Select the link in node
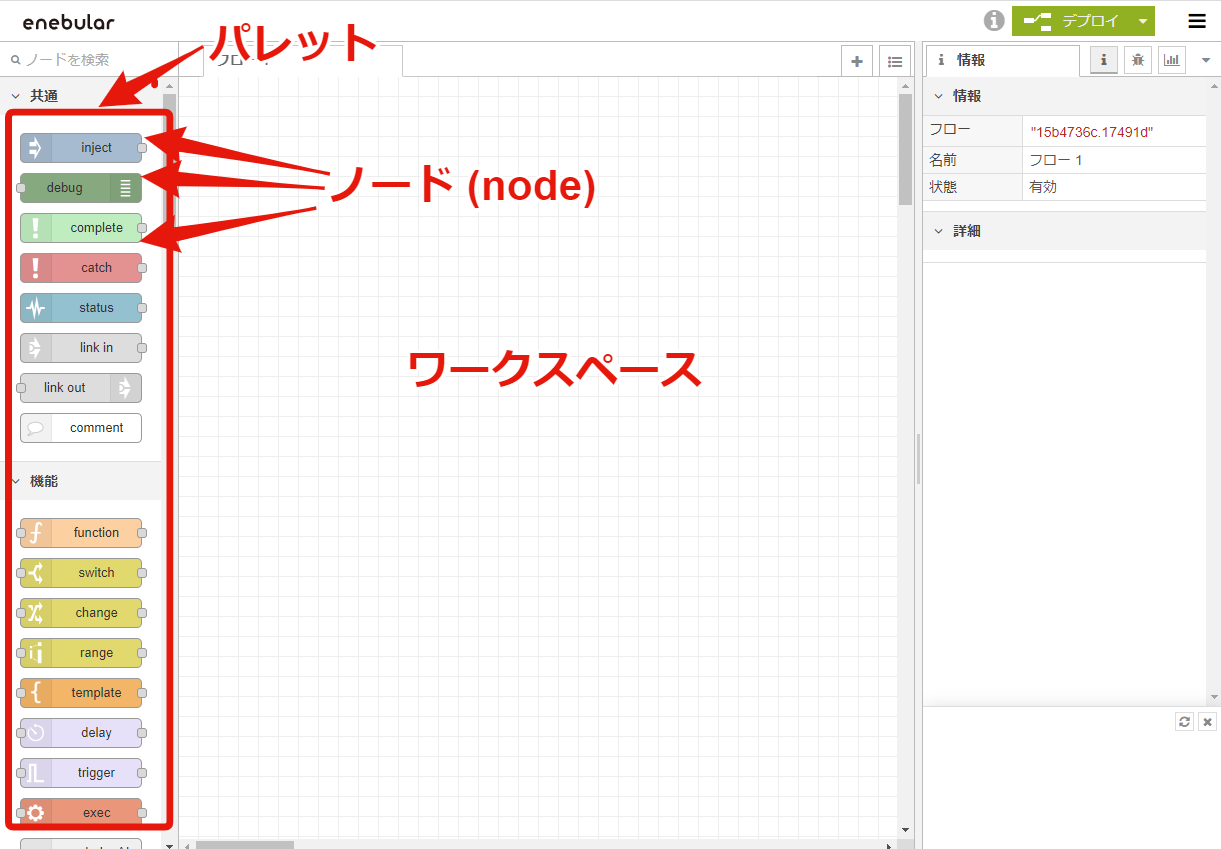1221x849 pixels. (x=81, y=348)
